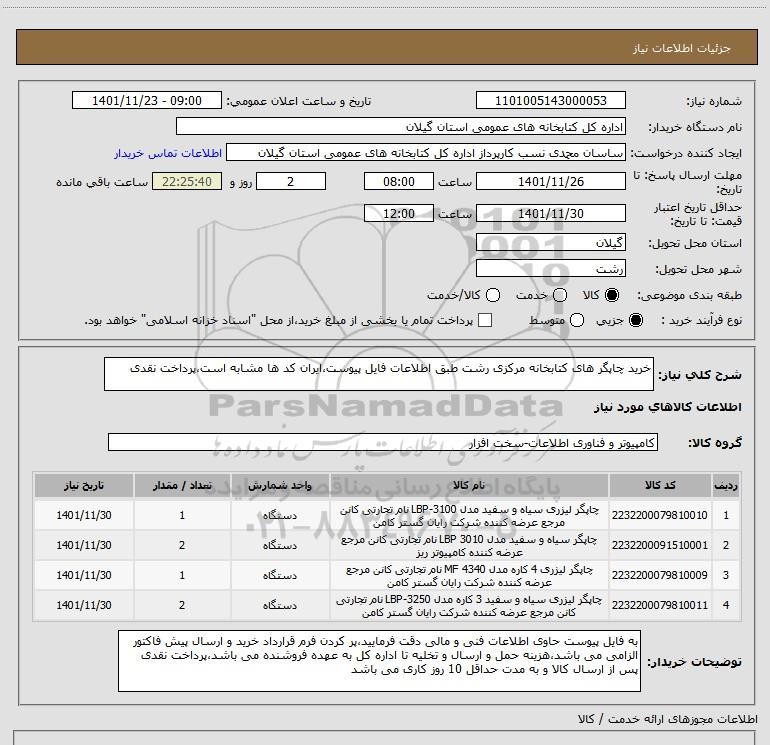Click the price validity time 12:00 field
The image size is (770, 745).
(x=399, y=213)
